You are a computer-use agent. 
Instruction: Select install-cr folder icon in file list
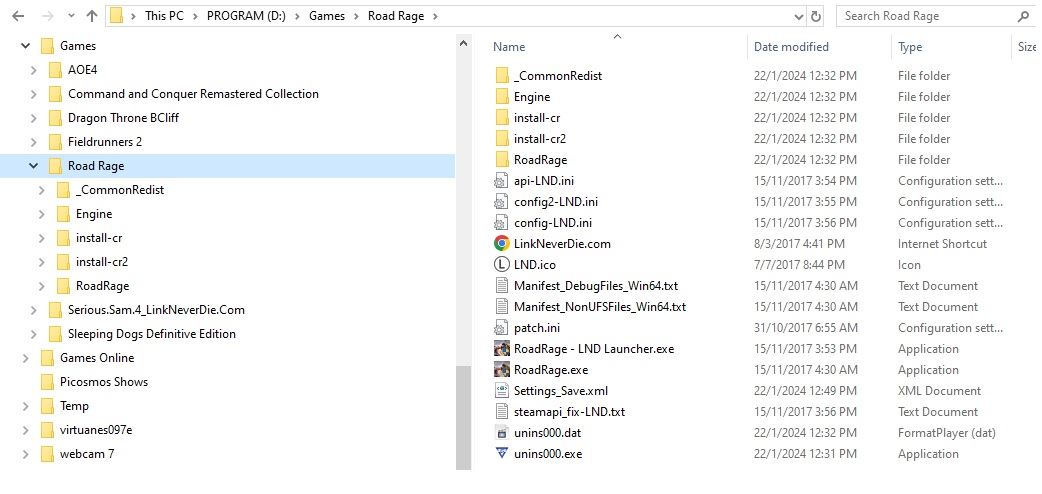point(502,118)
